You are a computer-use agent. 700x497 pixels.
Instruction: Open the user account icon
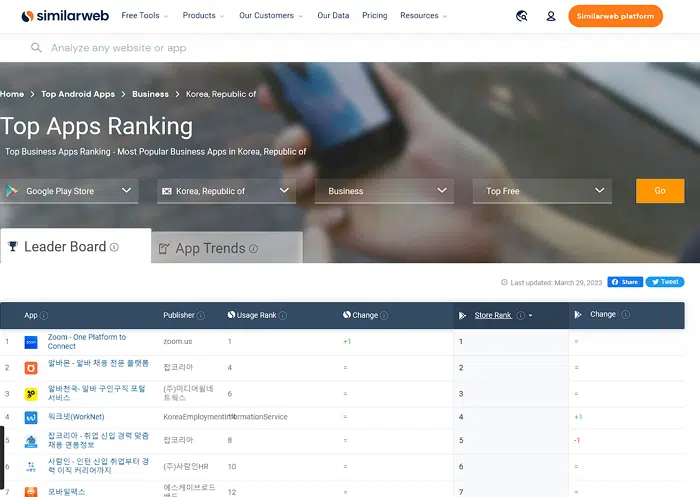551,16
